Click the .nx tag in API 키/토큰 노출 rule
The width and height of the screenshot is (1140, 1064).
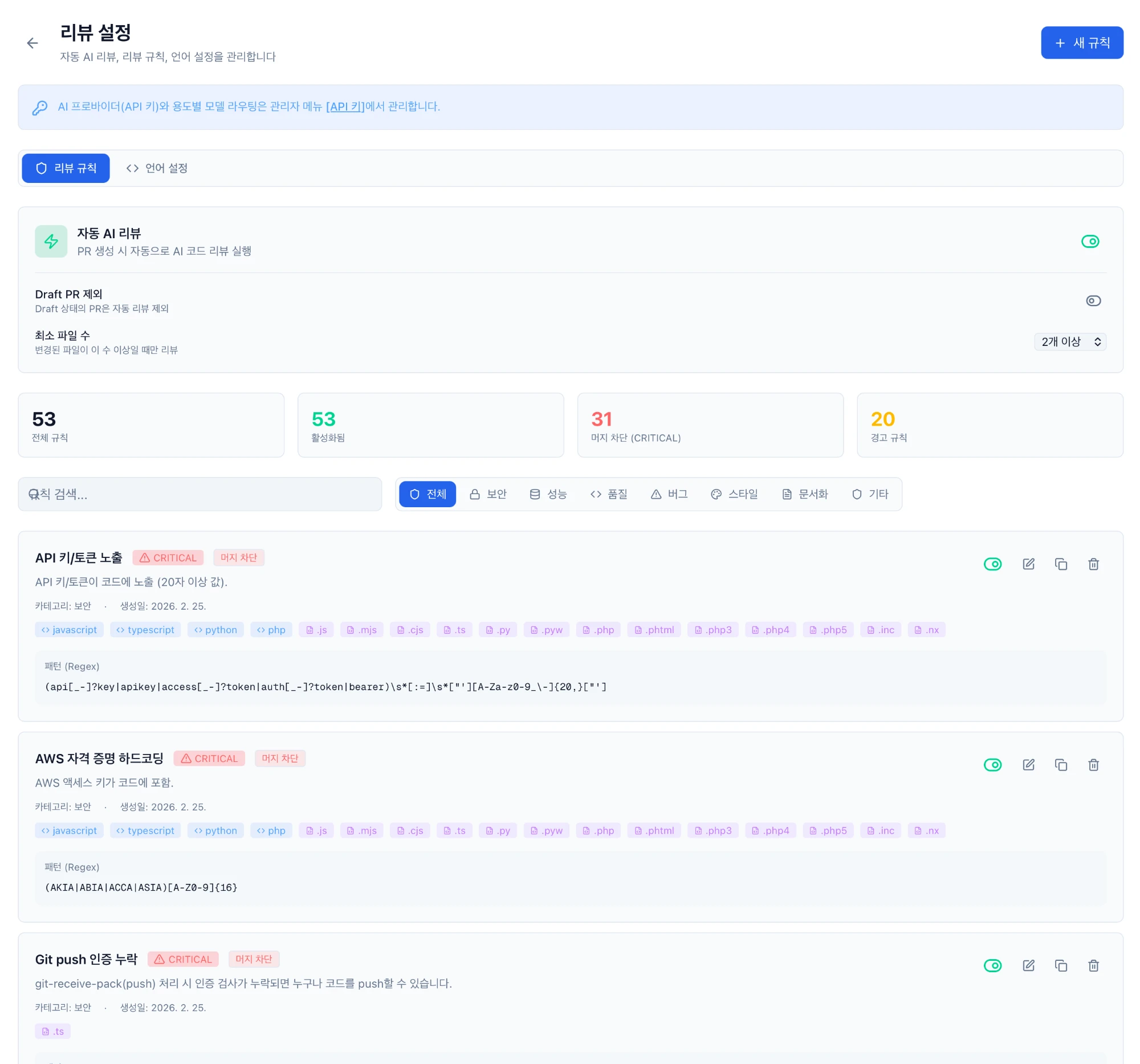(x=926, y=630)
